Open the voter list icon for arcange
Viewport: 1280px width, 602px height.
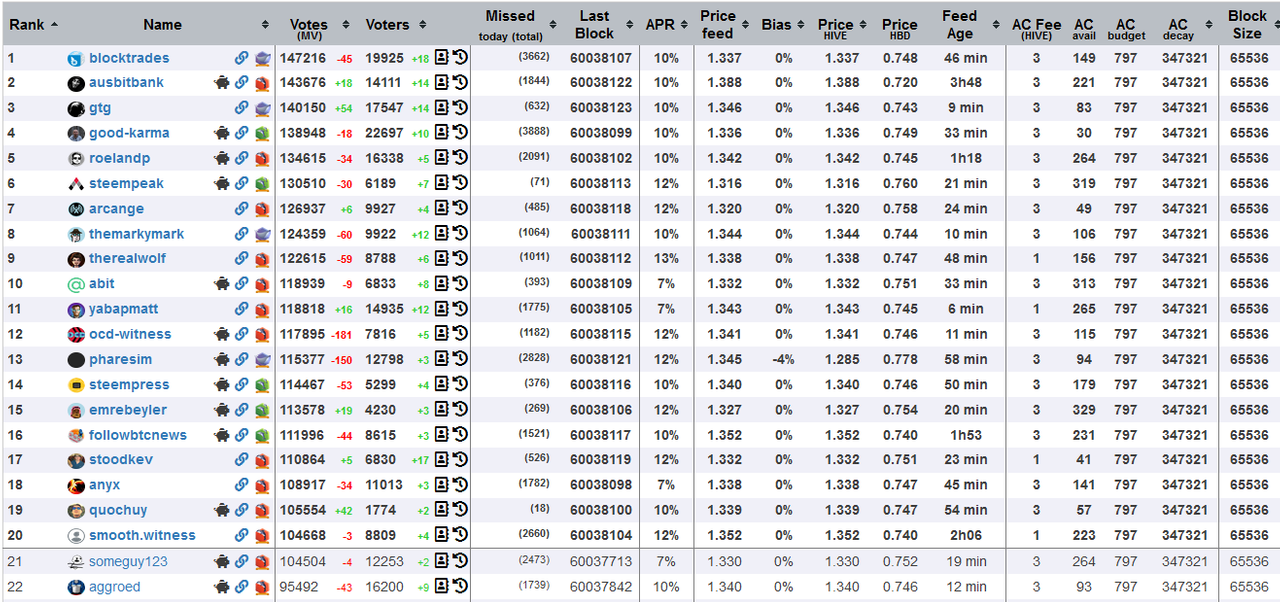pos(441,209)
